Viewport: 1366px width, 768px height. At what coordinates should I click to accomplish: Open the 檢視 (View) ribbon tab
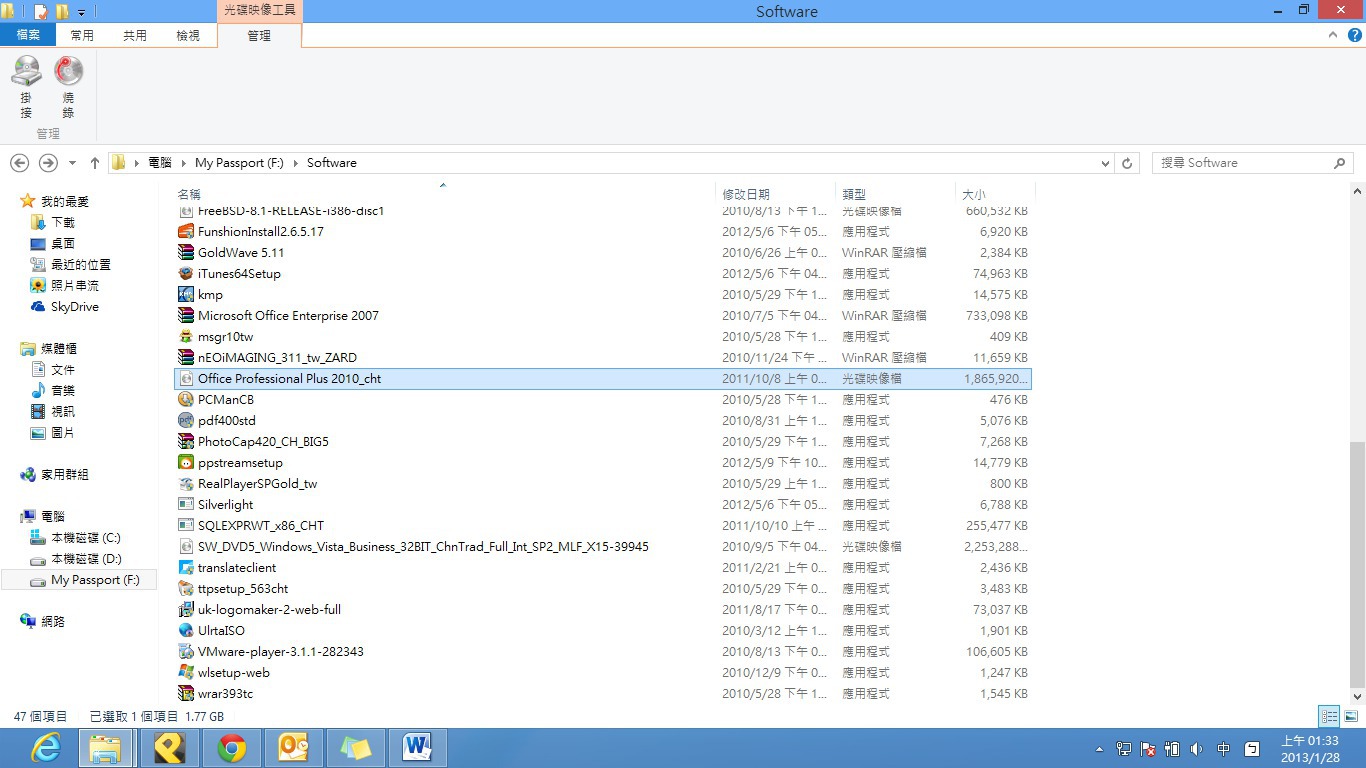[188, 35]
